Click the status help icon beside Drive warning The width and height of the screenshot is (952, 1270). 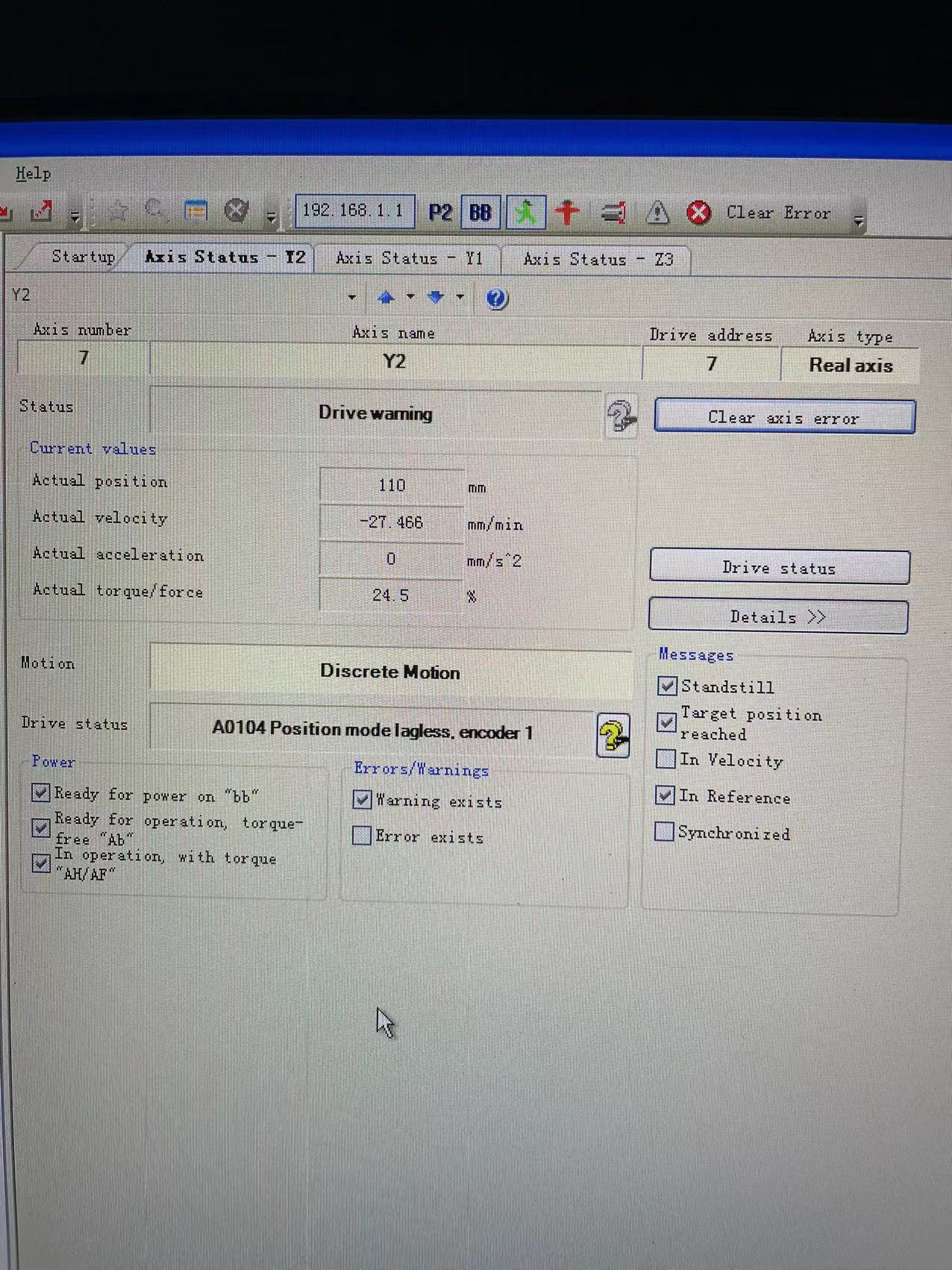(x=621, y=416)
